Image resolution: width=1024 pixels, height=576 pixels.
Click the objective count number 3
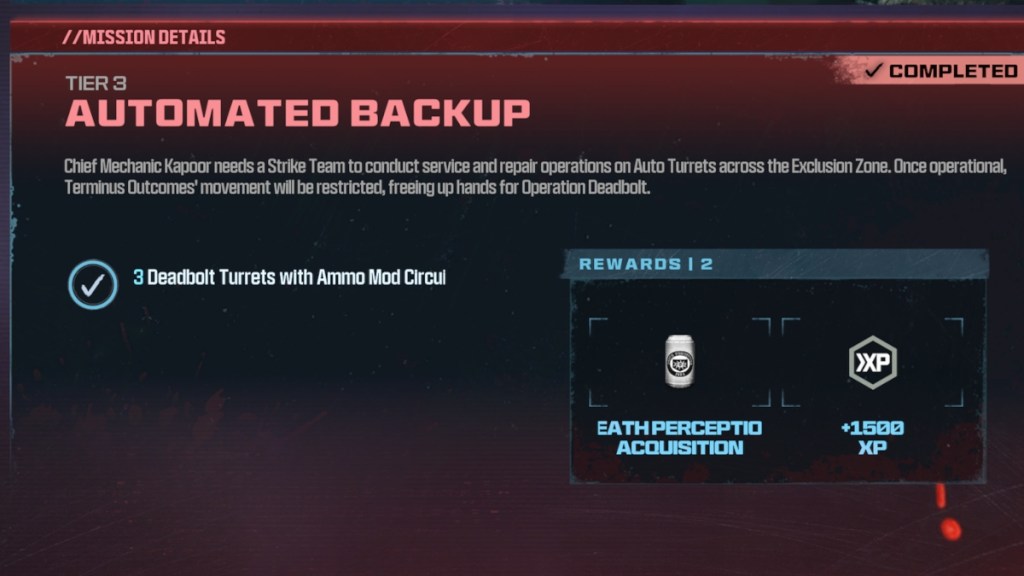click(138, 278)
